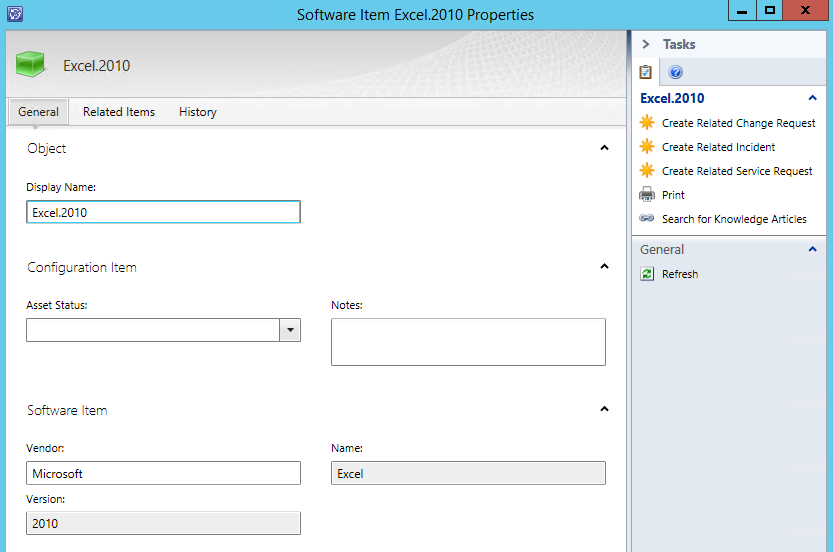Click inside the Notes text box
This screenshot has height=552, width=833.
click(x=468, y=342)
